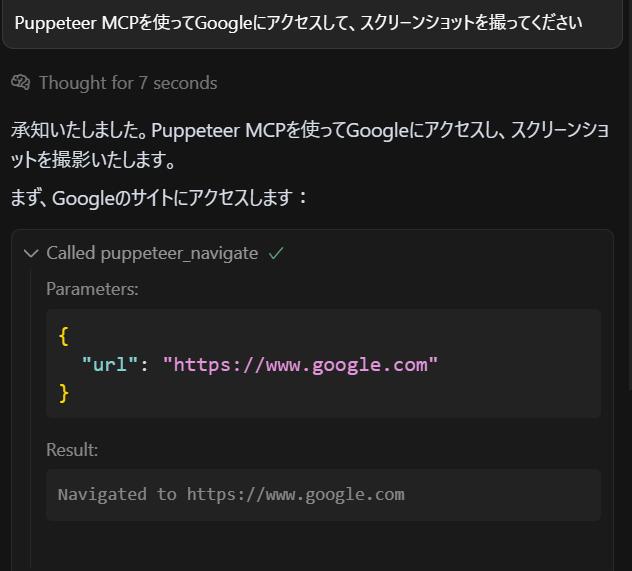Click the Parameters: label
632x571 pixels.
coord(92,289)
